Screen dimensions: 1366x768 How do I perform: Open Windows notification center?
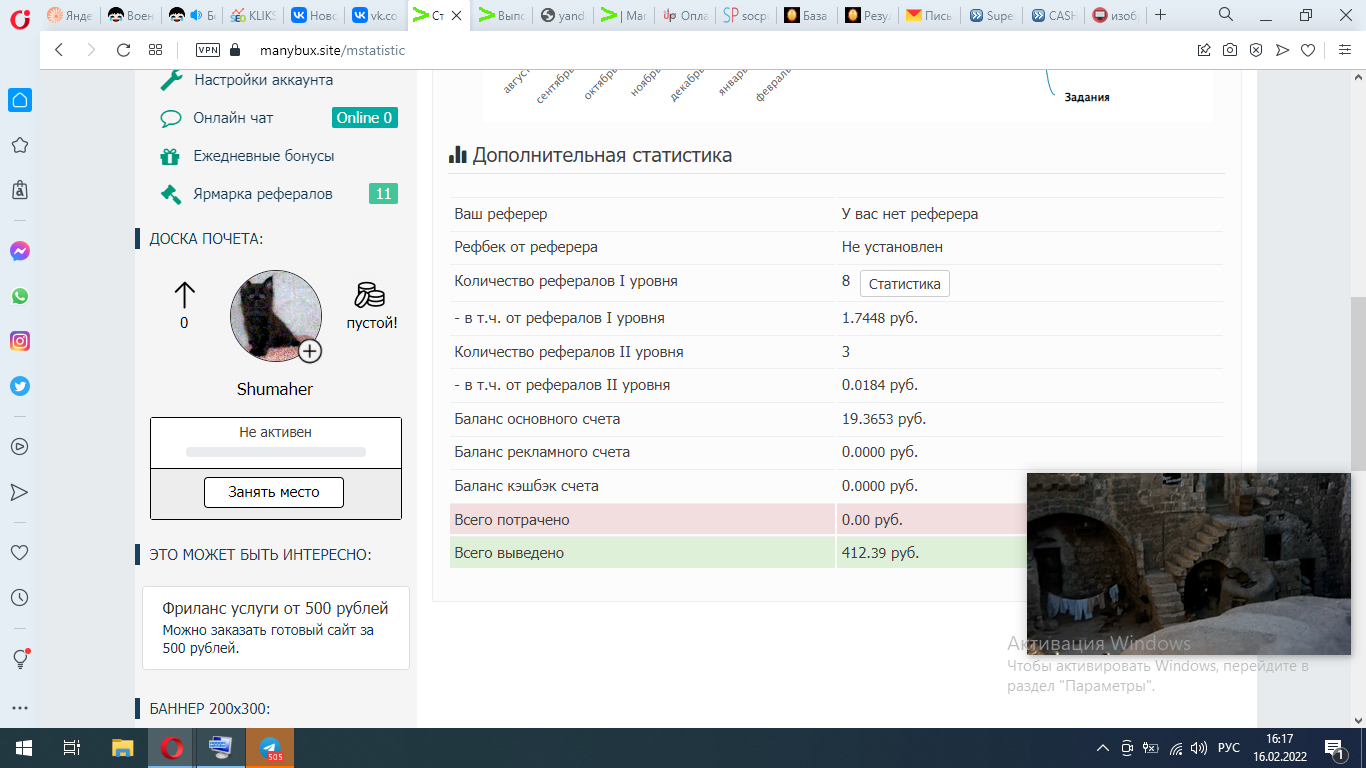pyautogui.click(x=1335, y=748)
